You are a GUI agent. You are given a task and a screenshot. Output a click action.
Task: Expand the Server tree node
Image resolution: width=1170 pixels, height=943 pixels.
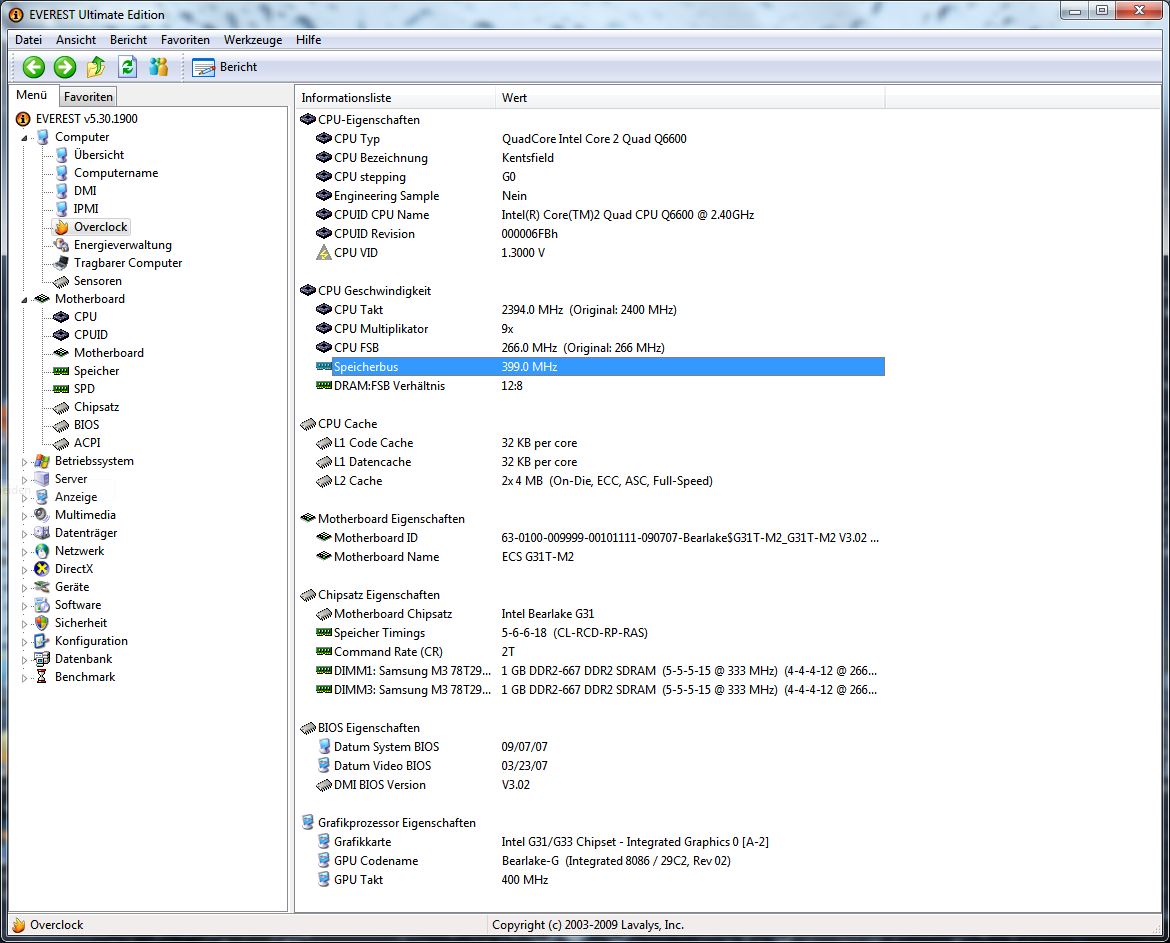coord(24,480)
